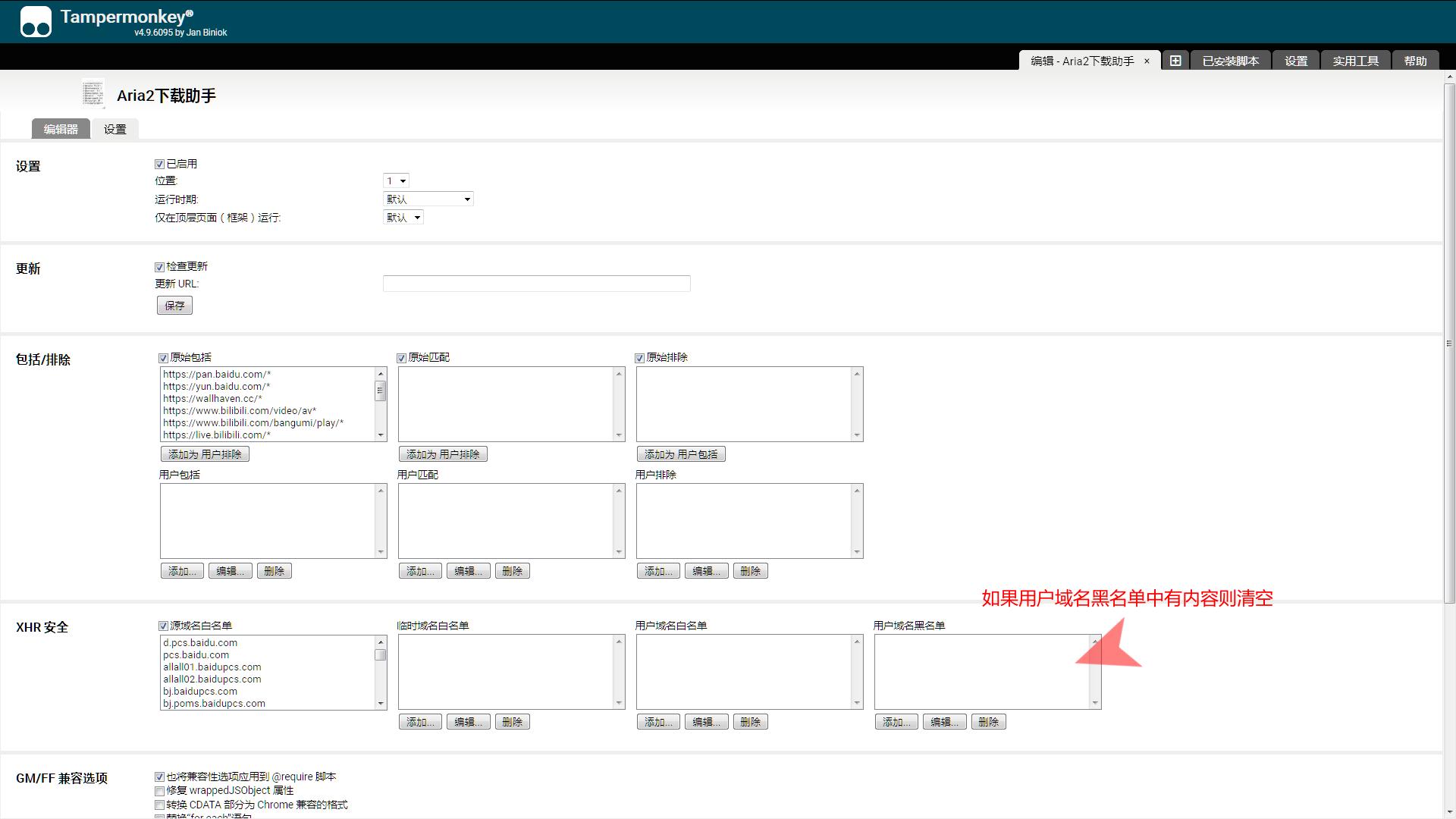This screenshot has height=819, width=1456.
Task: Toggle 已启用 checkbox
Action: (x=159, y=164)
